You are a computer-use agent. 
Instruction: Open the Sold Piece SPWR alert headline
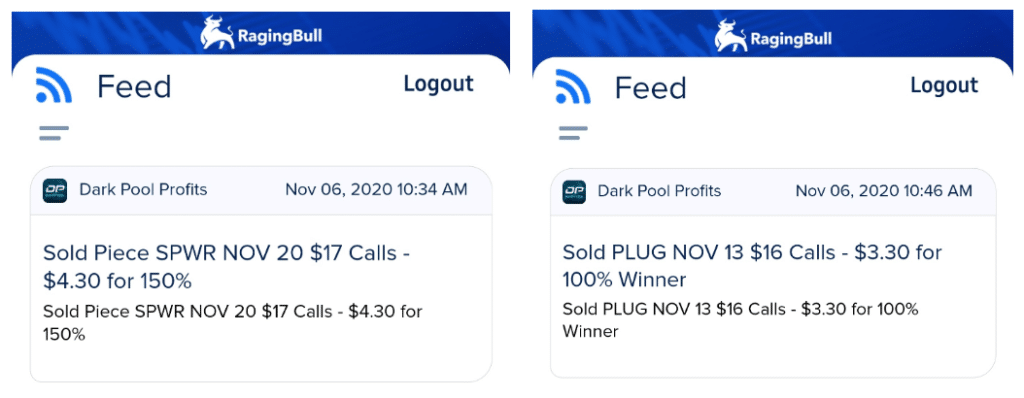(226, 267)
